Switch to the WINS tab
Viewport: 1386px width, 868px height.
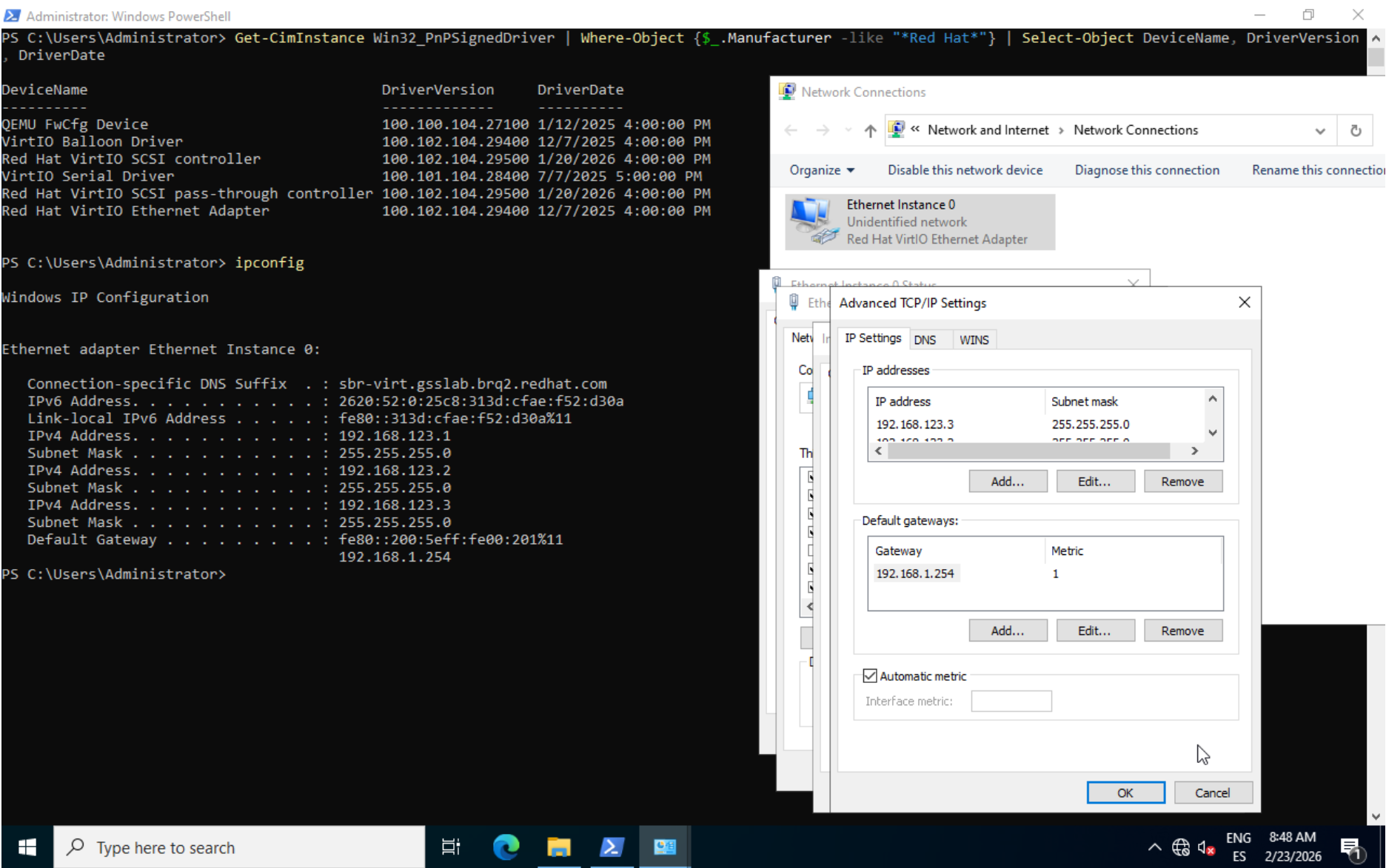(x=974, y=340)
